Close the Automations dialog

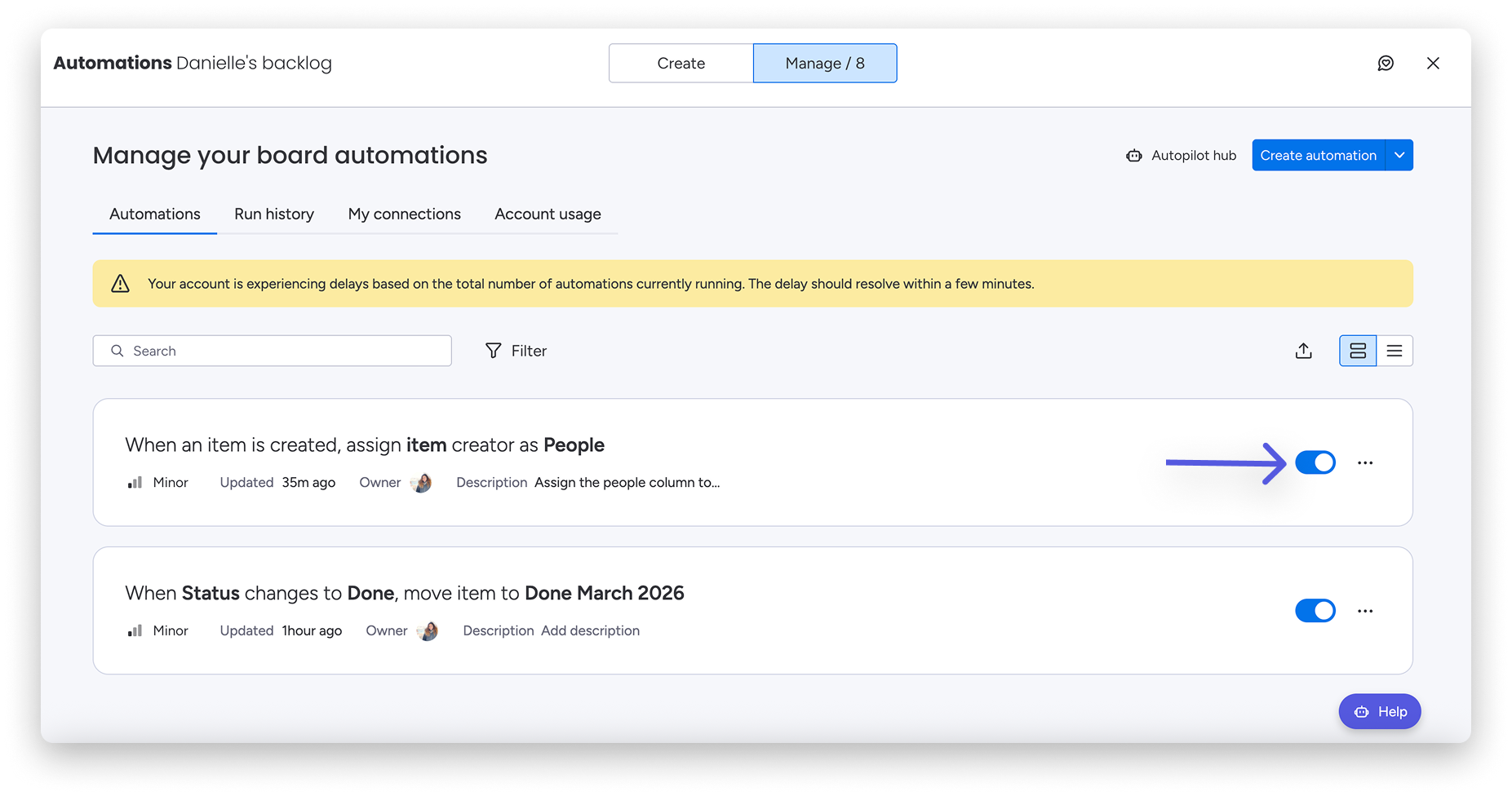1433,63
